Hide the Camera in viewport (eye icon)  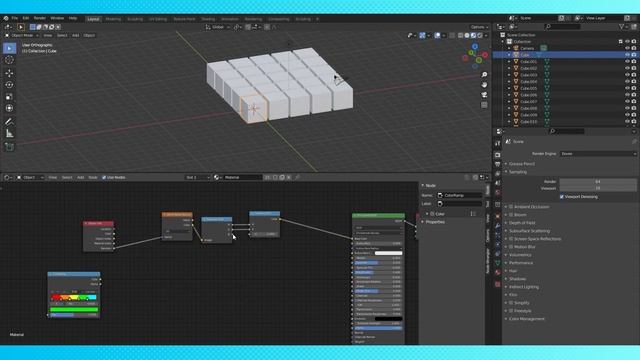point(627,48)
